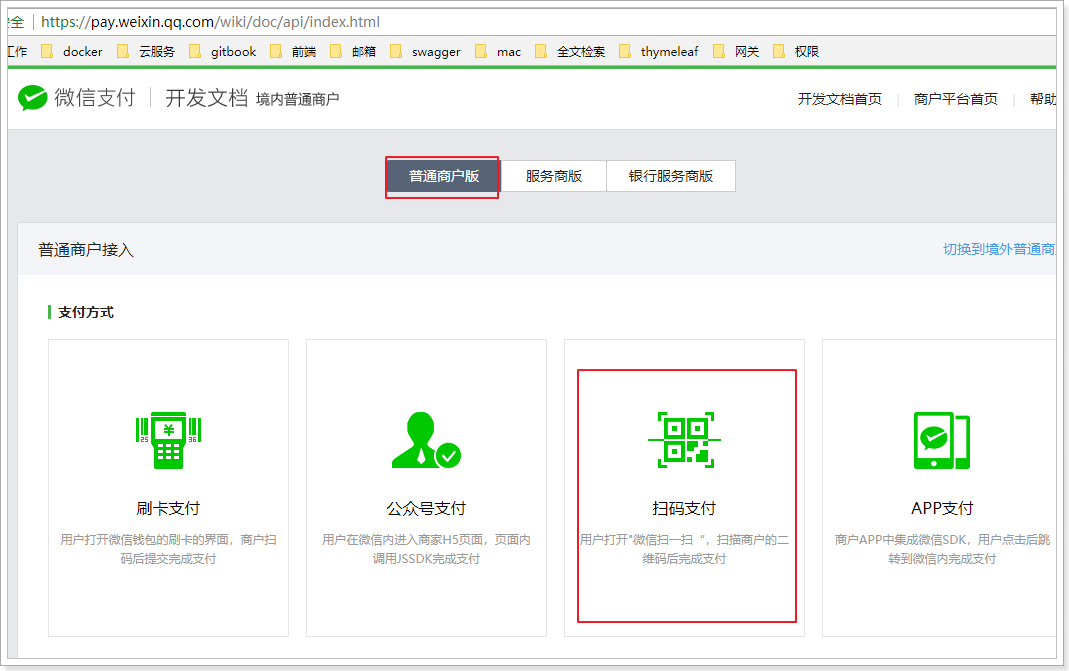
Task: Open the 邮箱 bookmark folder icon
Action: [335, 52]
